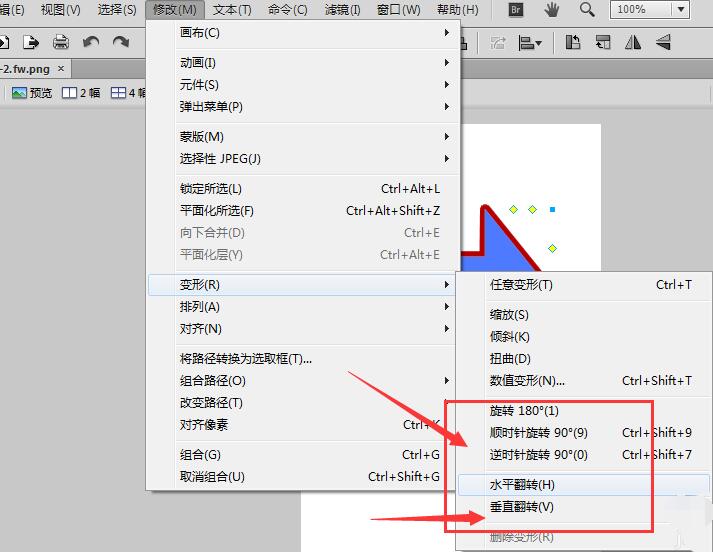713x552 pixels.
Task: Expand the 对齐(N) submenu
Action: [303, 329]
